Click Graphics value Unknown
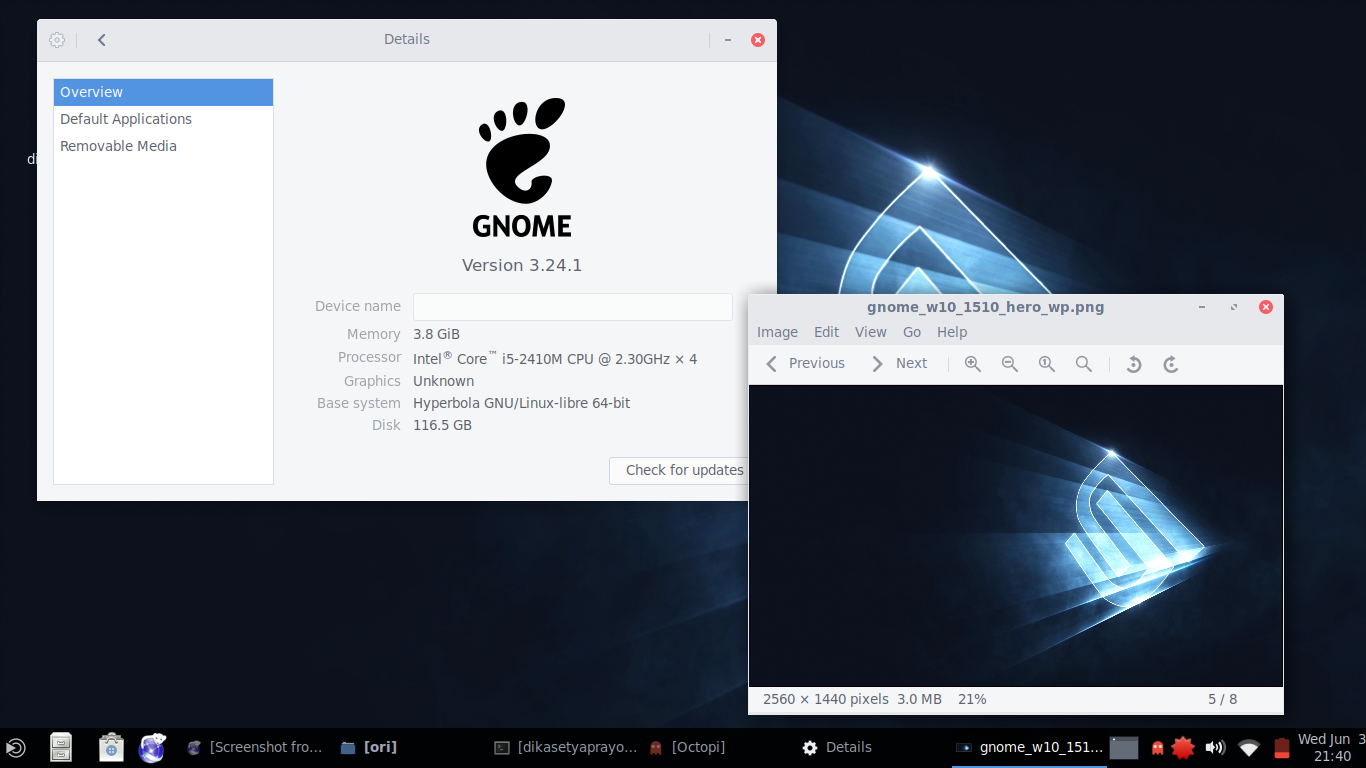The height and width of the screenshot is (768, 1366). (x=443, y=381)
